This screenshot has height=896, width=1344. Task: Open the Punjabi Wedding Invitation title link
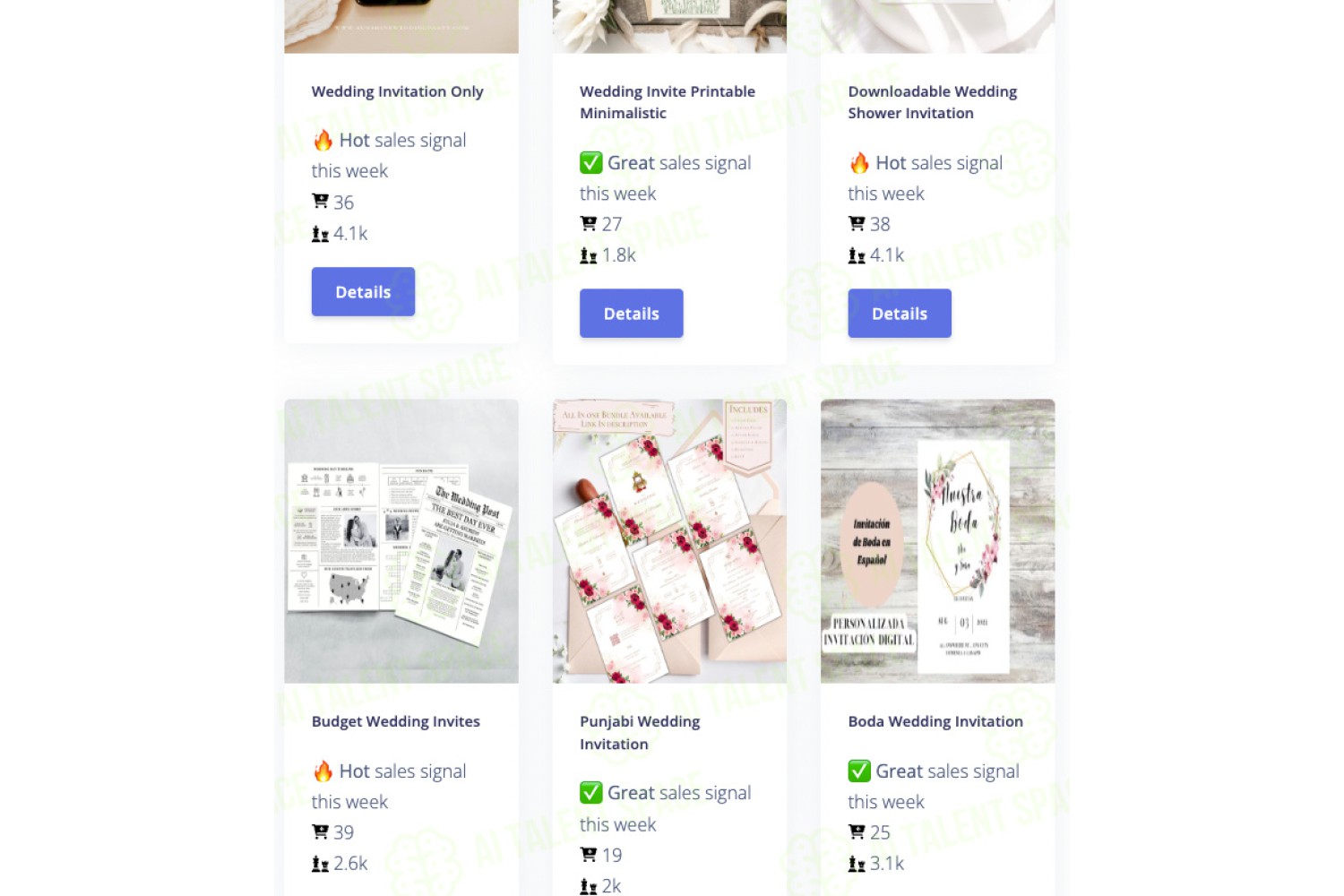click(640, 733)
